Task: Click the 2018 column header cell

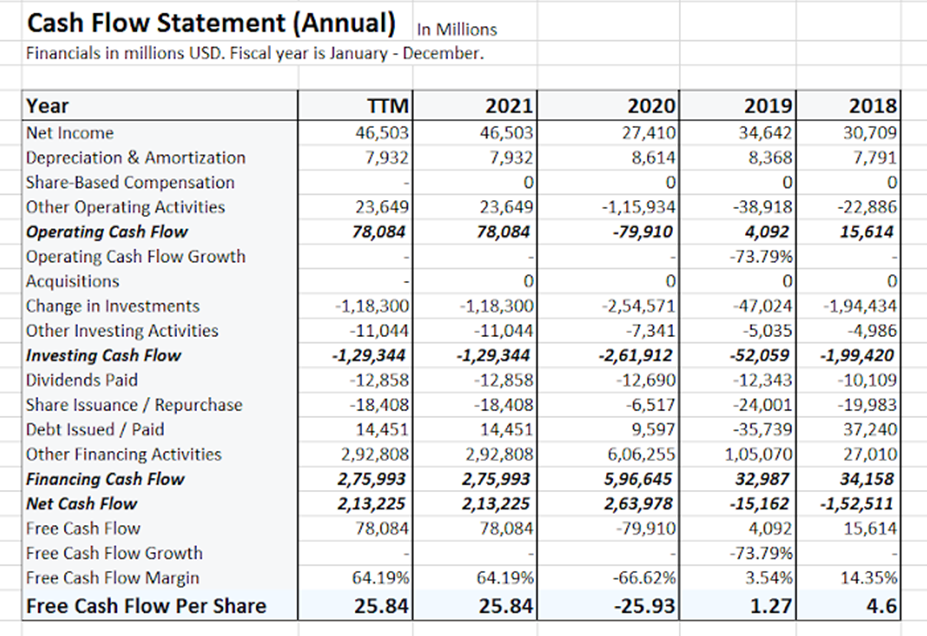Action: coord(872,106)
